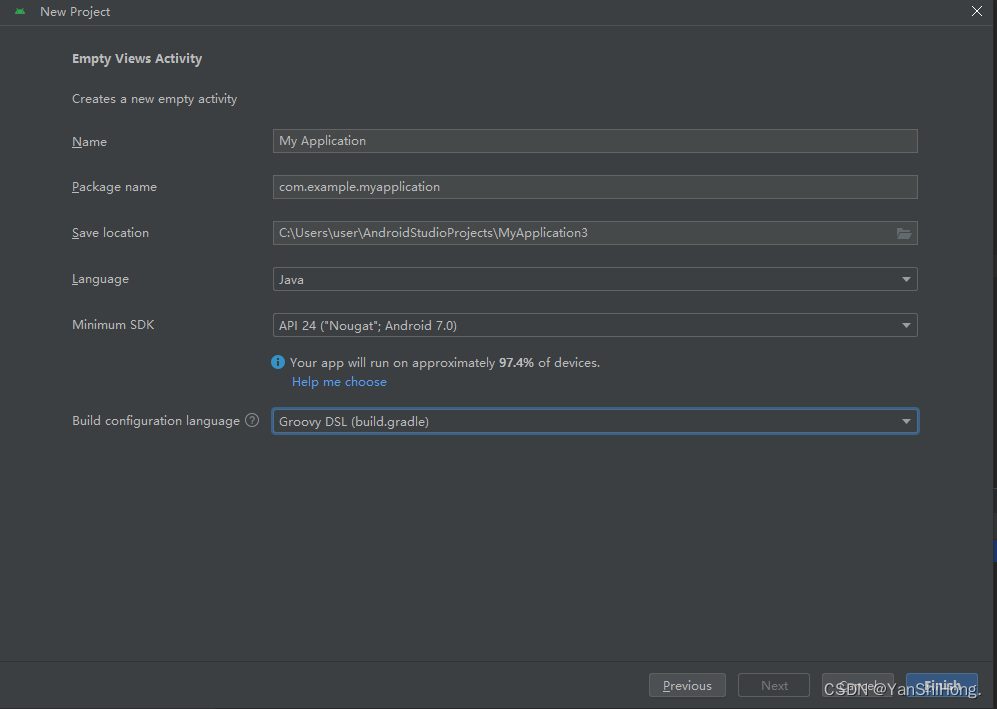The image size is (997, 709).
Task: Open the Help me choose link
Action: [x=339, y=382]
